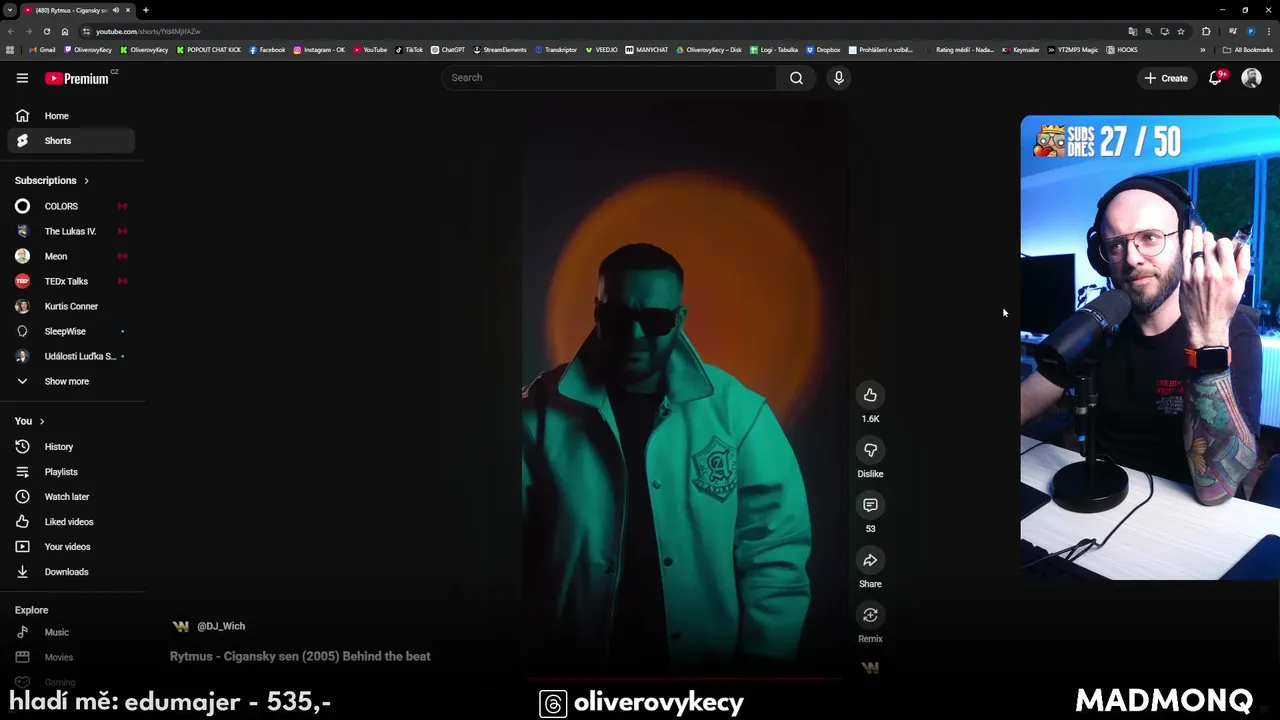
Task: Open the TikTok bookmark
Action: (409, 50)
